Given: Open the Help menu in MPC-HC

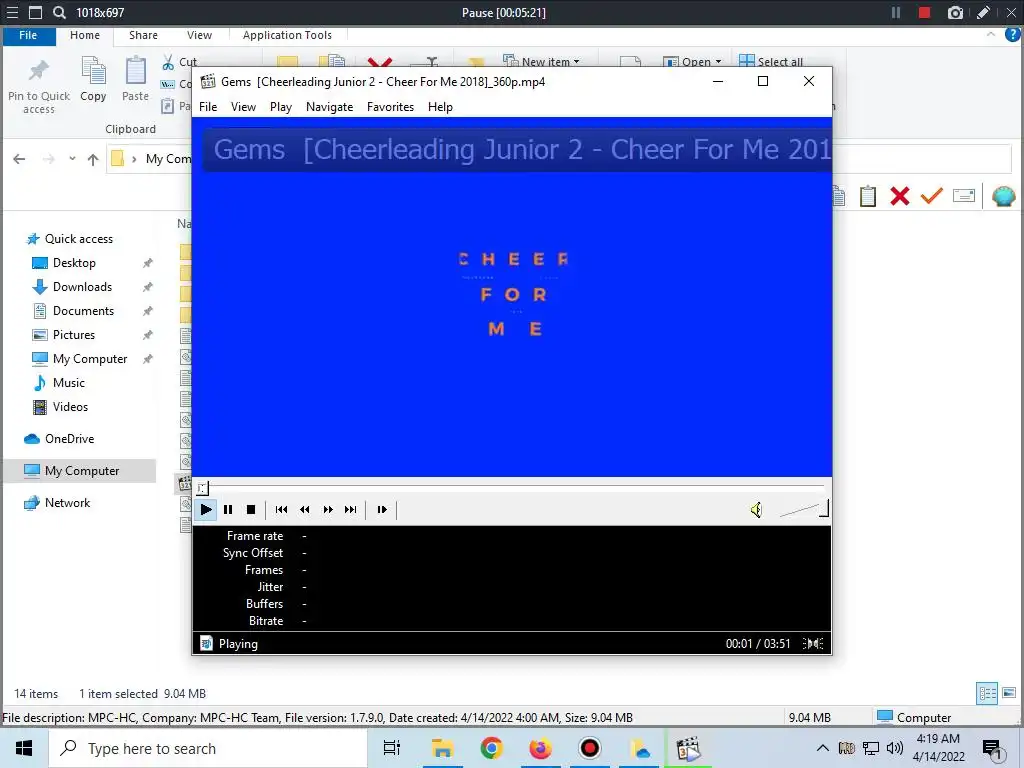Looking at the screenshot, I should [x=440, y=106].
